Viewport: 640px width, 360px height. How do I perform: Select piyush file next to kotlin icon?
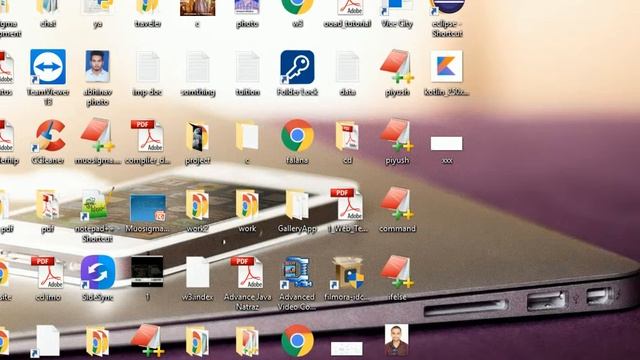click(x=397, y=67)
